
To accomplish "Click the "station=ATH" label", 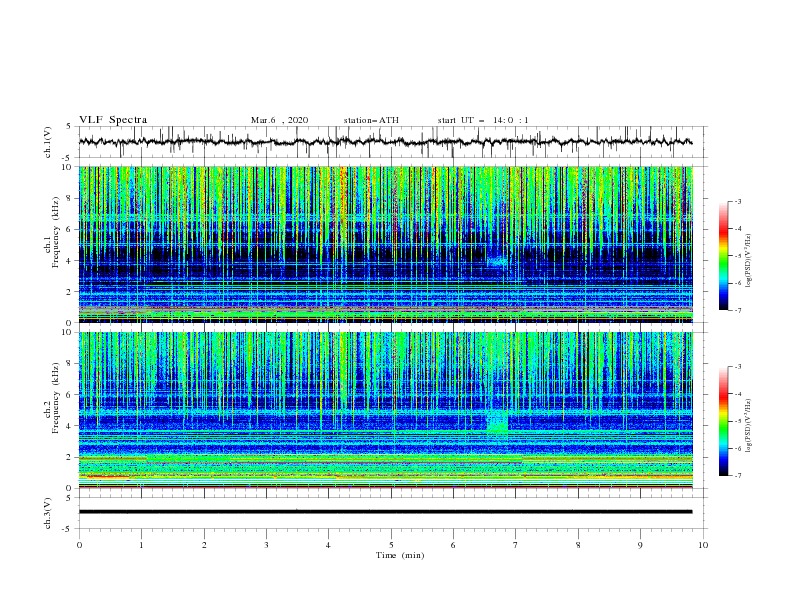I will click(x=371, y=120).
